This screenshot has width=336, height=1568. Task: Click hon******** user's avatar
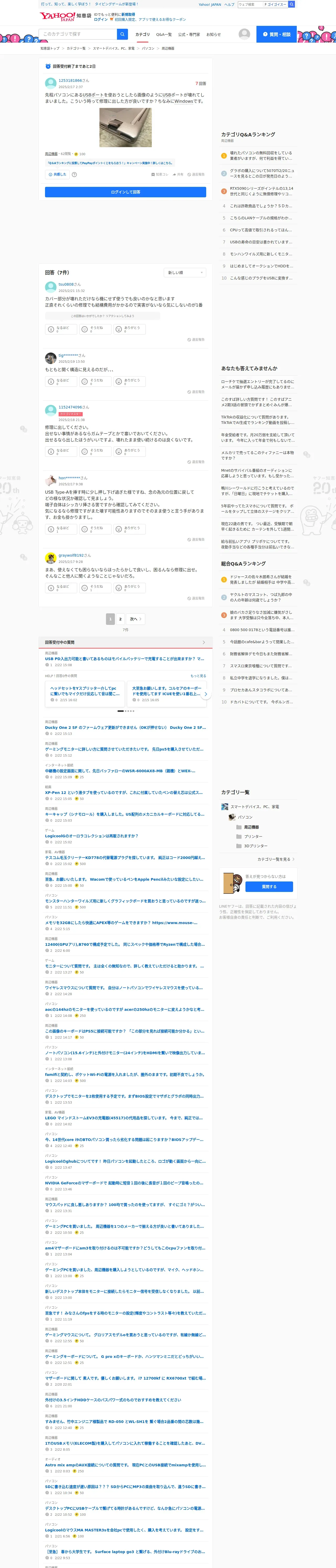click(51, 481)
